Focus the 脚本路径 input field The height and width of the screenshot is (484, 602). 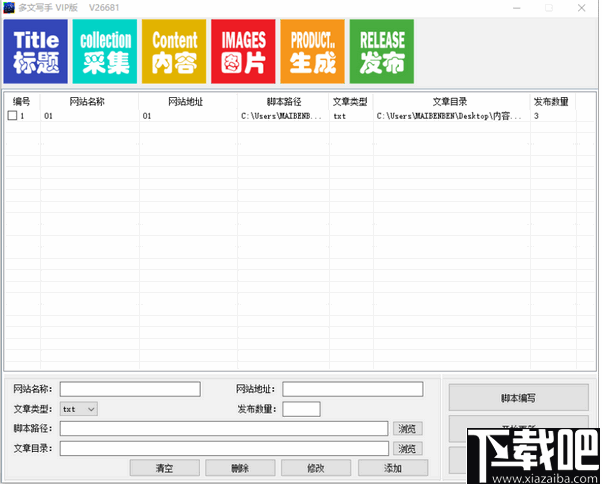(224, 429)
